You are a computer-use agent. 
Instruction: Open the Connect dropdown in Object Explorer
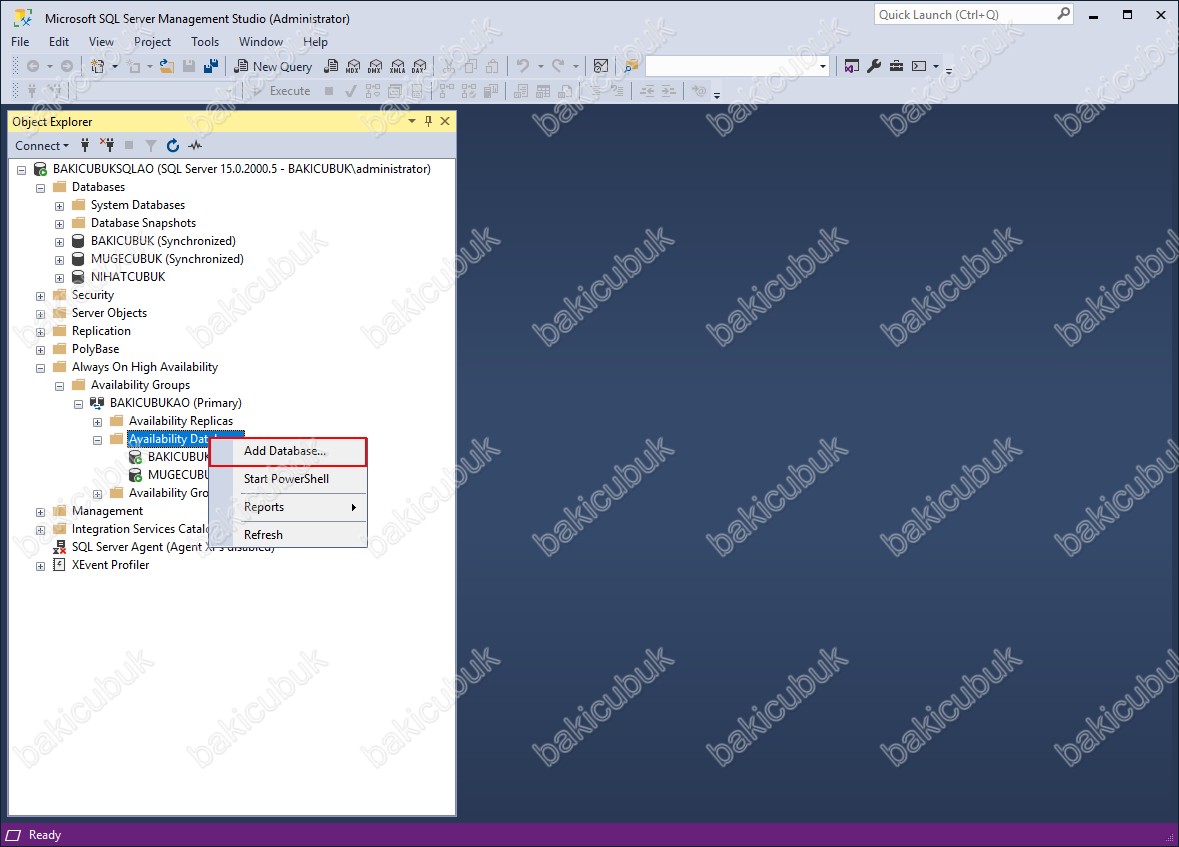click(42, 145)
